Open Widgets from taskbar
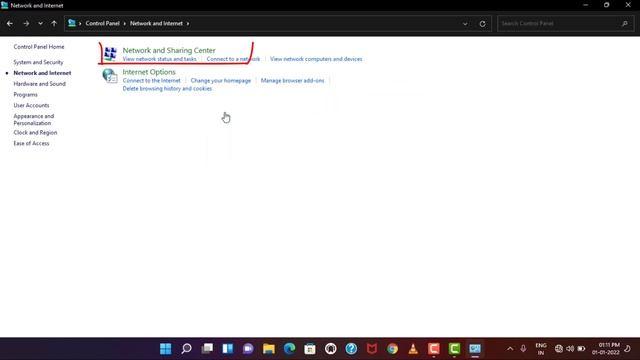Image resolution: width=640 pixels, height=360 pixels. pyautogui.click(x=228, y=349)
